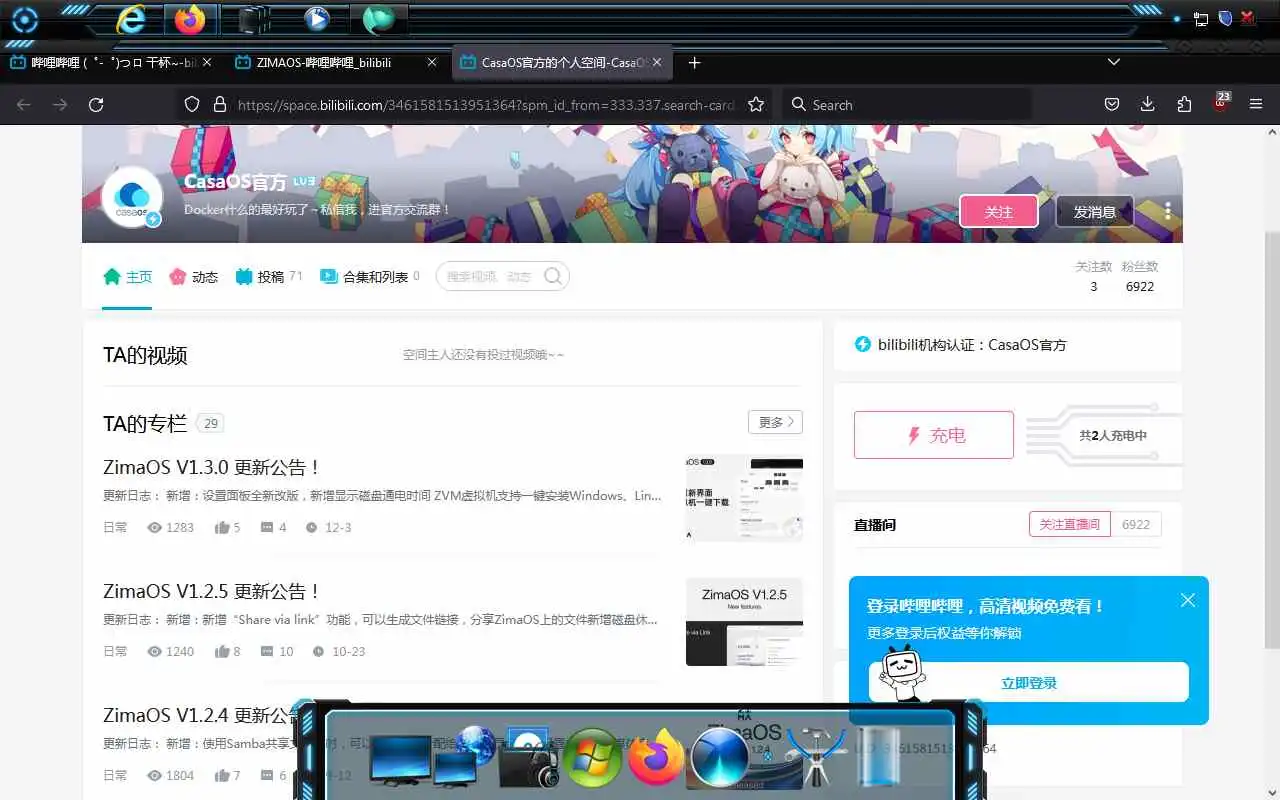Open the ZimaOS V1.3.0 更新公告 article
1280x800 pixels.
click(x=212, y=467)
